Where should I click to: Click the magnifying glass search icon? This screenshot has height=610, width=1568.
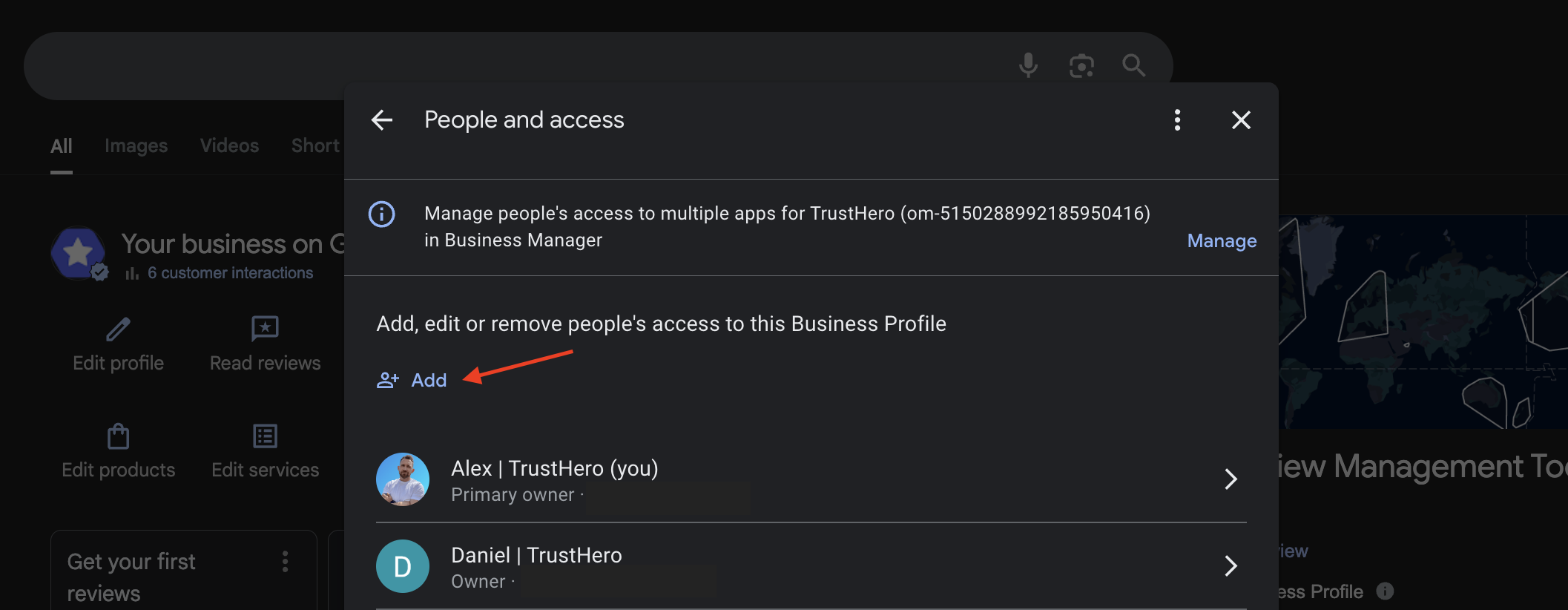[x=1133, y=65]
